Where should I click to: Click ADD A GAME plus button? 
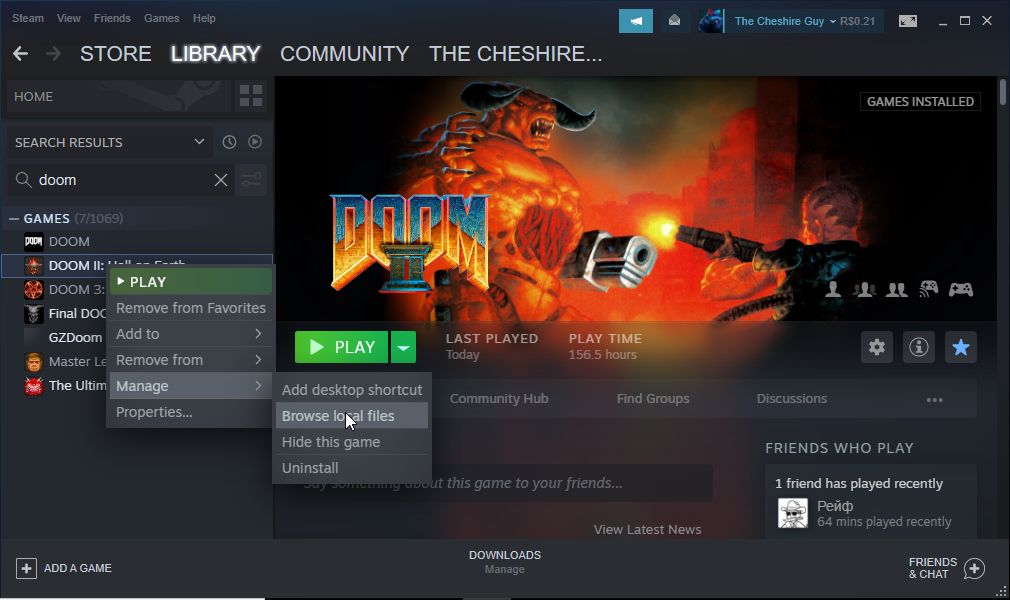pos(63,568)
